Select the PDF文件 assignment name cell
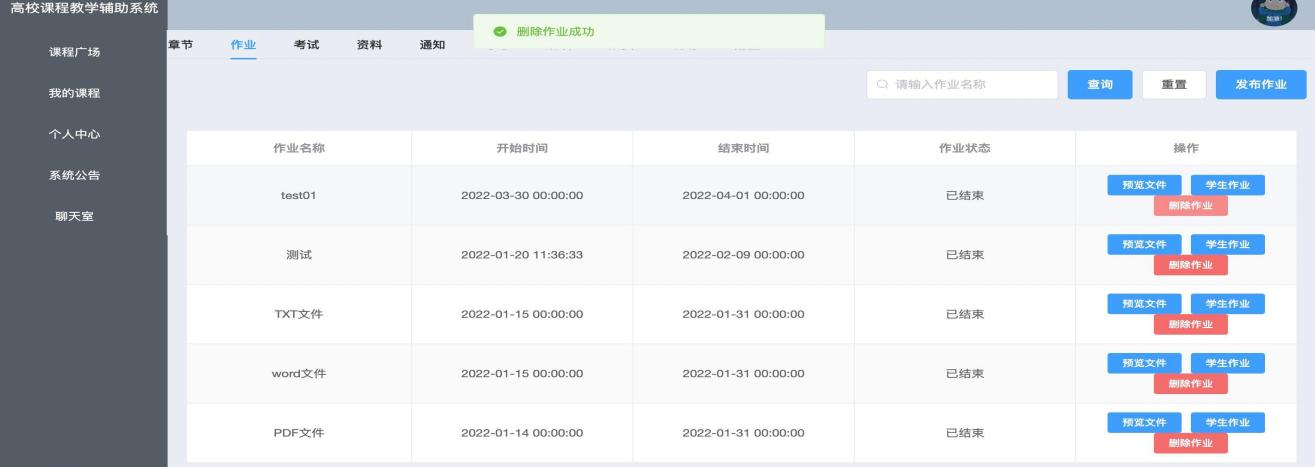 point(299,433)
